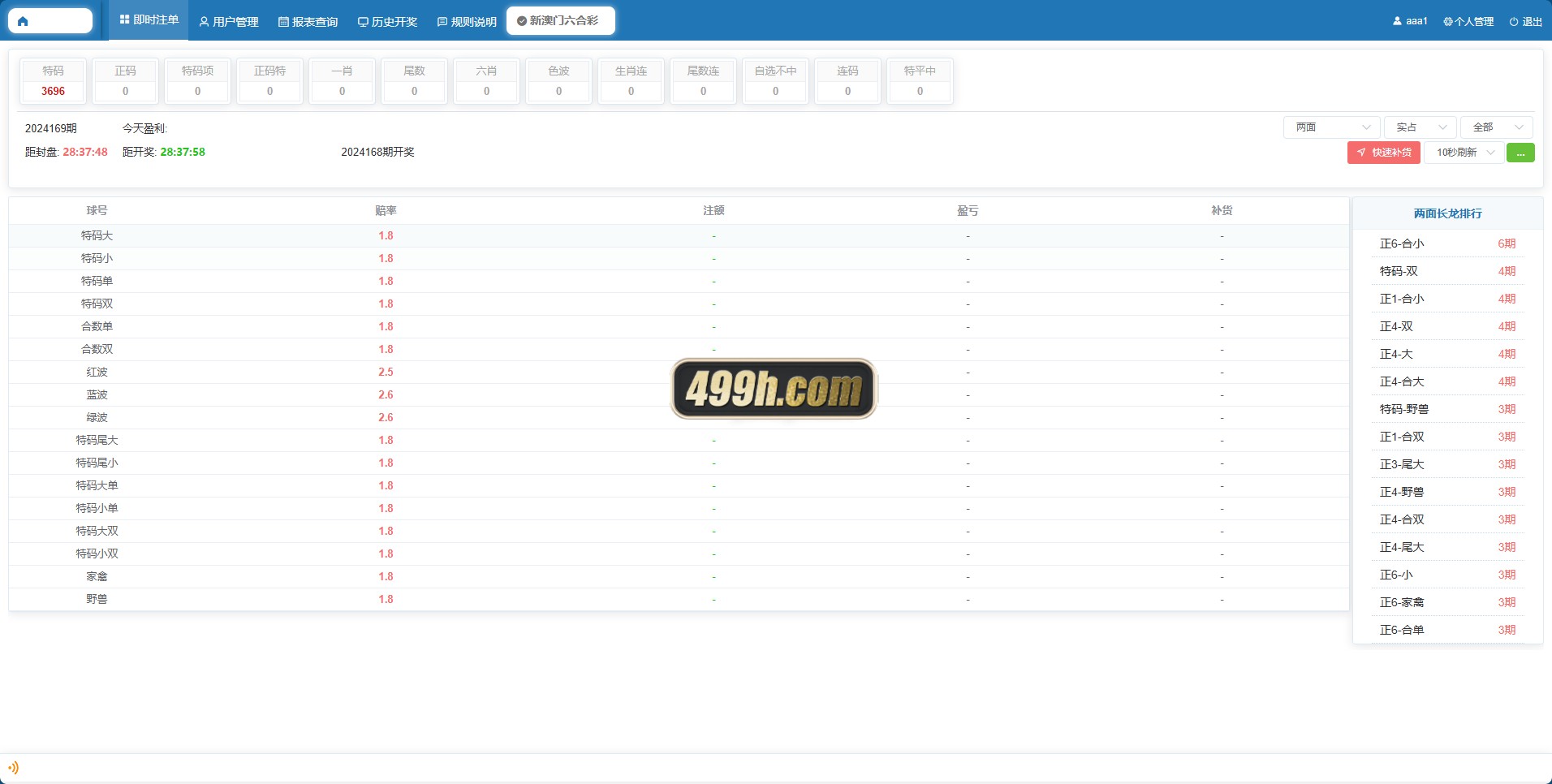This screenshot has height=784, width=1552.
Task: Click the 退出 logout button
Action: [x=1526, y=22]
